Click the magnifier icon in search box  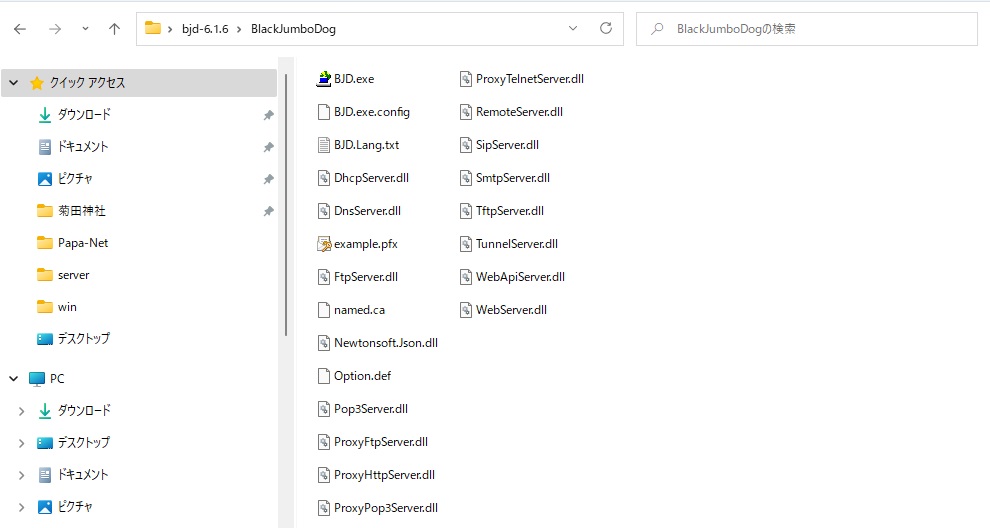[x=657, y=29]
